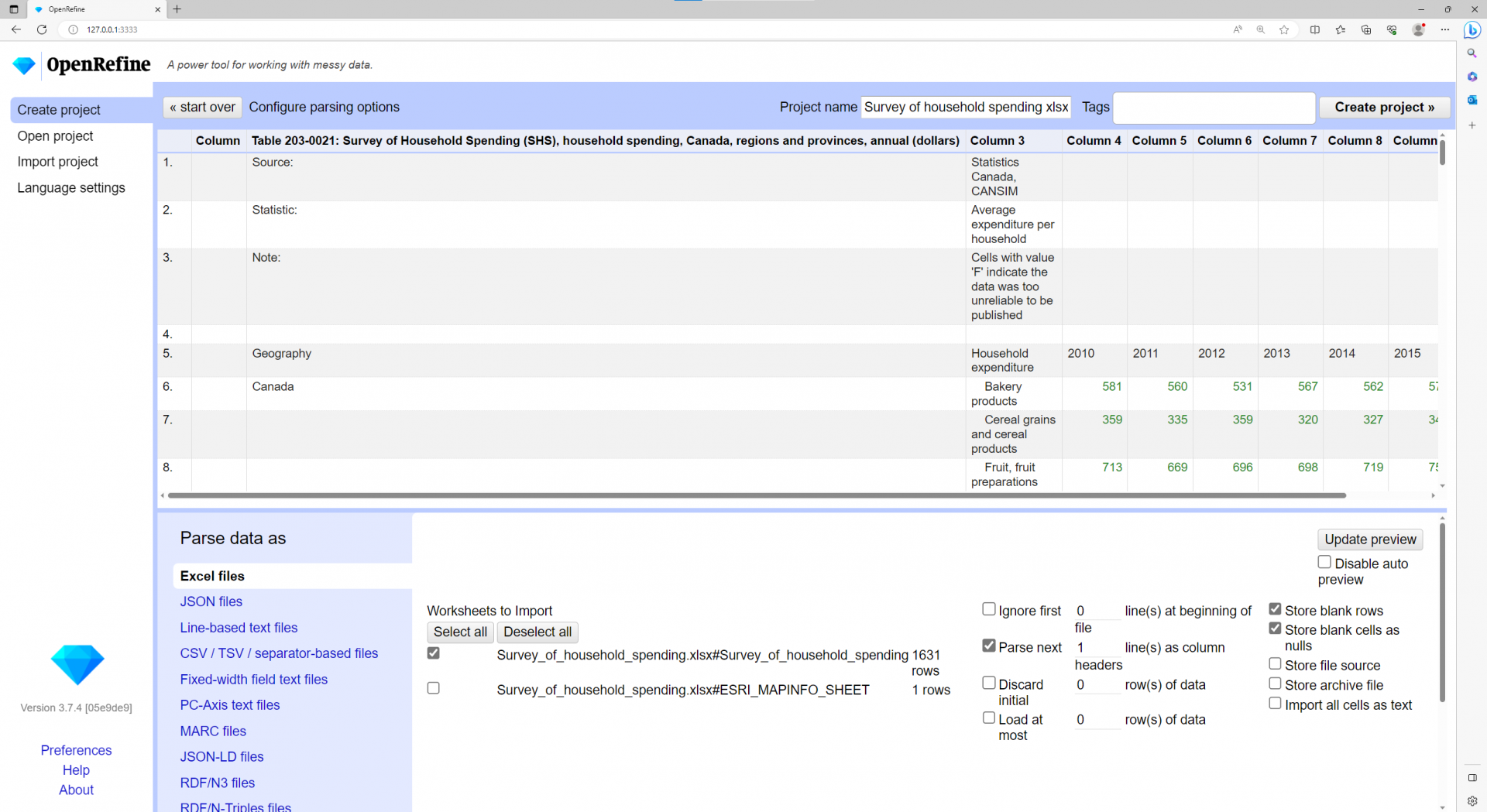
Task: Open Bing Chat sidebar icon
Action: [1472, 29]
